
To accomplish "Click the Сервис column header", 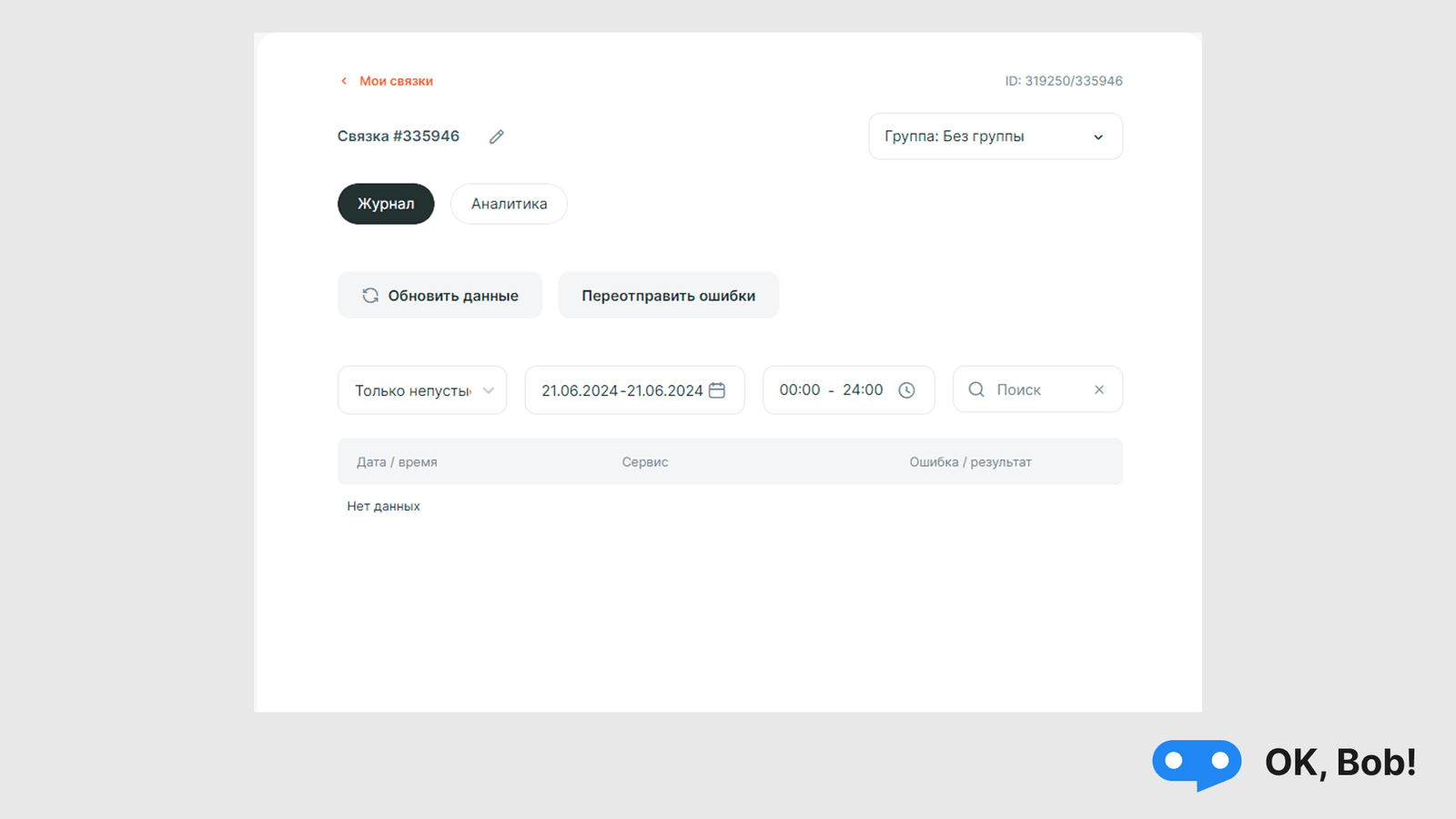I will [x=645, y=462].
